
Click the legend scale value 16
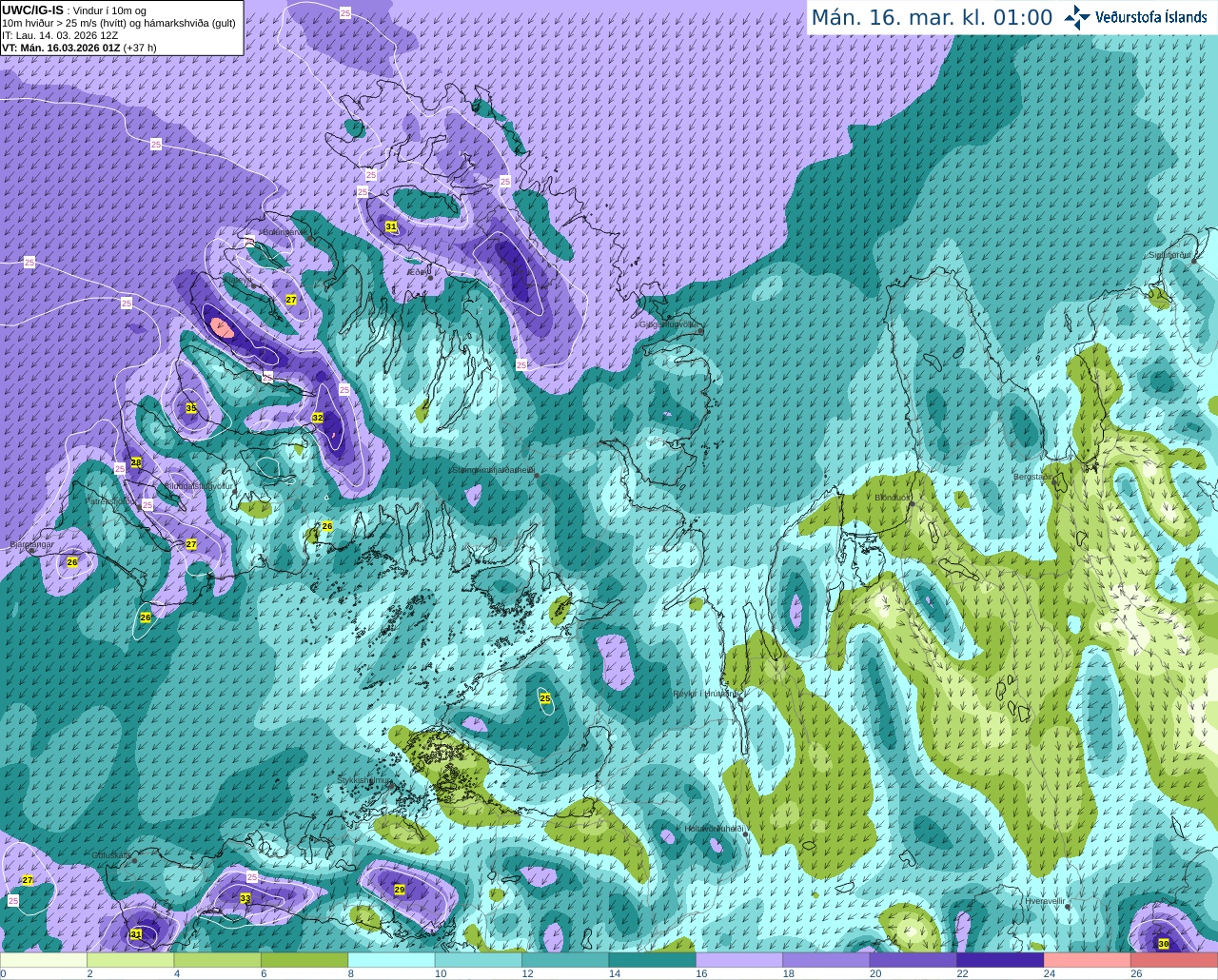tap(701, 973)
